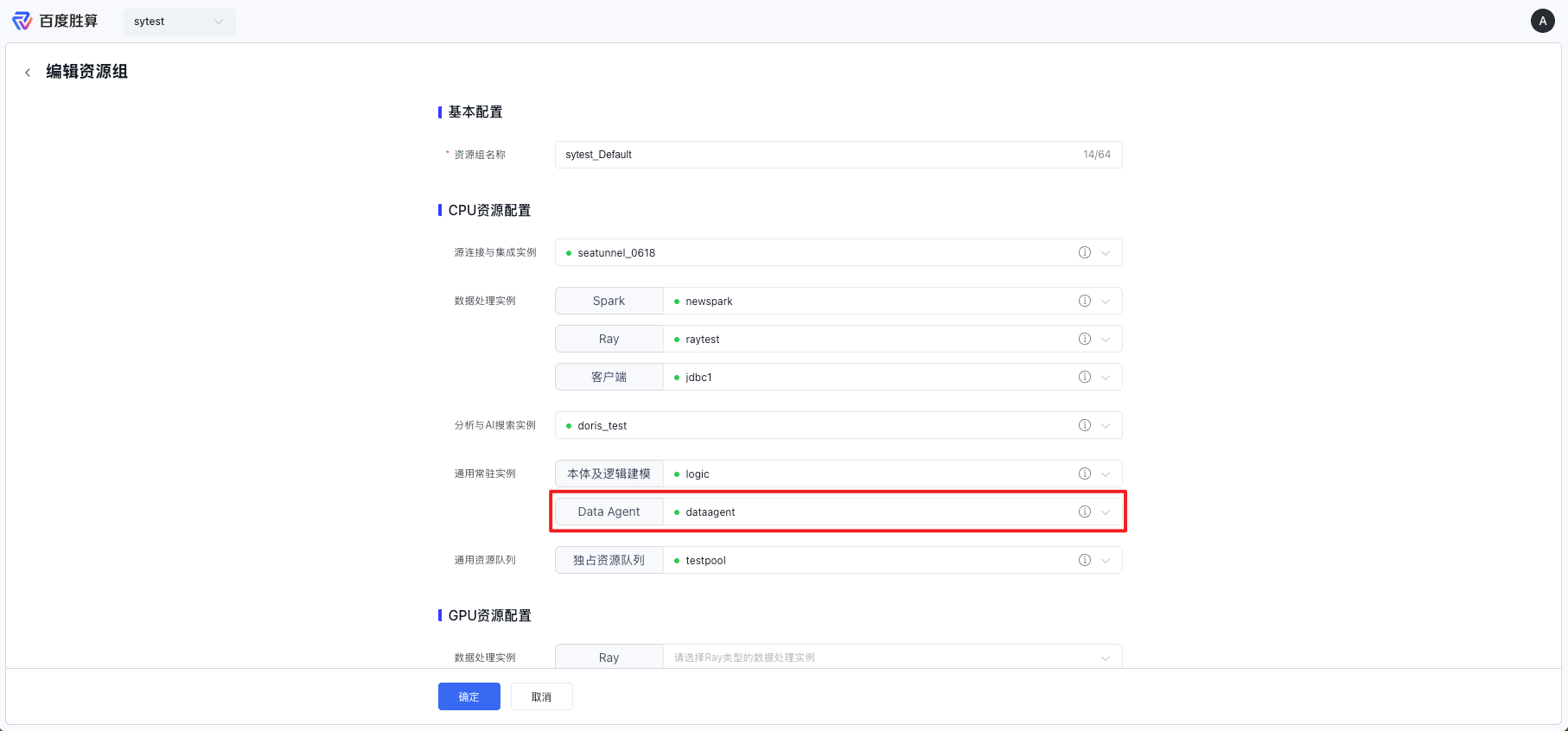The width and height of the screenshot is (1568, 731).
Task: Click the dataagent value text
Action: [x=711, y=512]
